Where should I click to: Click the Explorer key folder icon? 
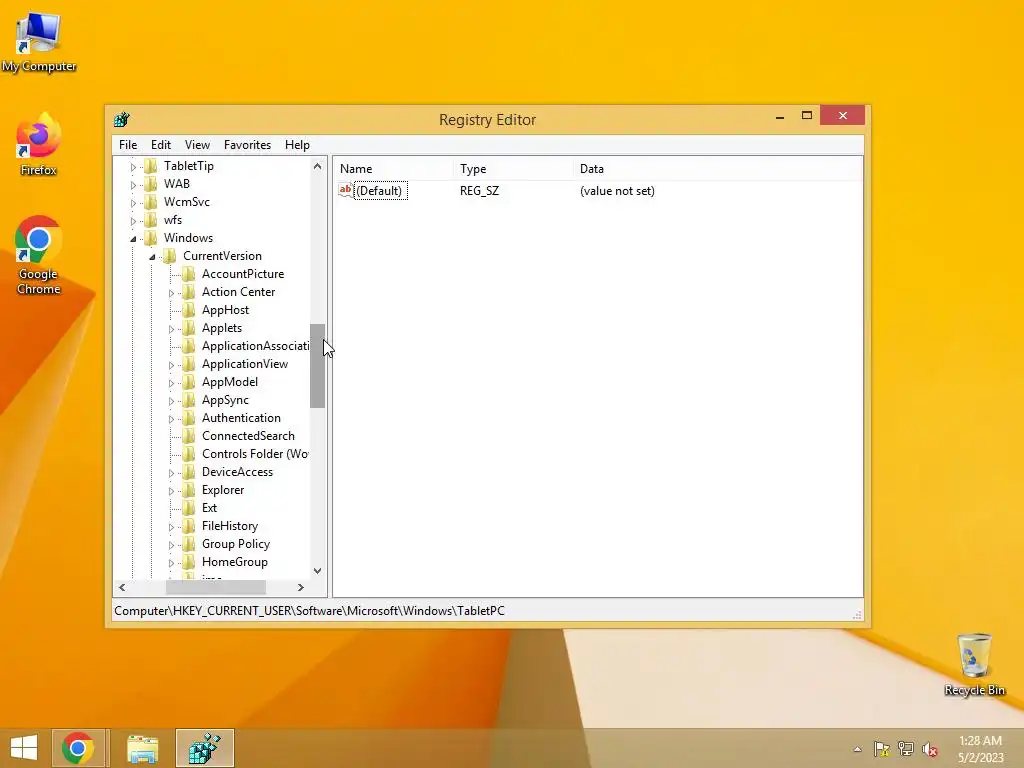[189, 490]
